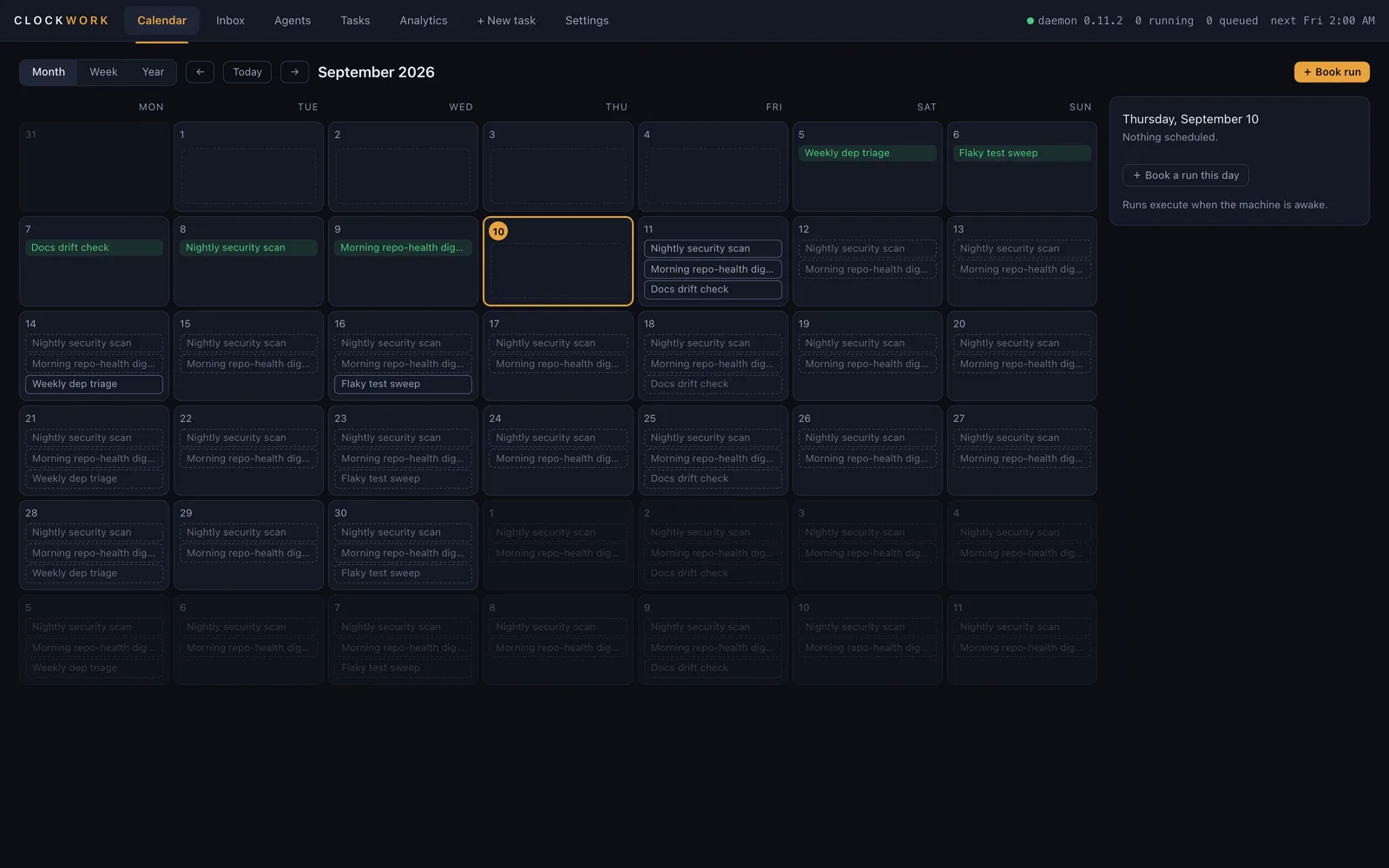
Task: Select Morning repo-health digest on September 17
Action: 557,364
